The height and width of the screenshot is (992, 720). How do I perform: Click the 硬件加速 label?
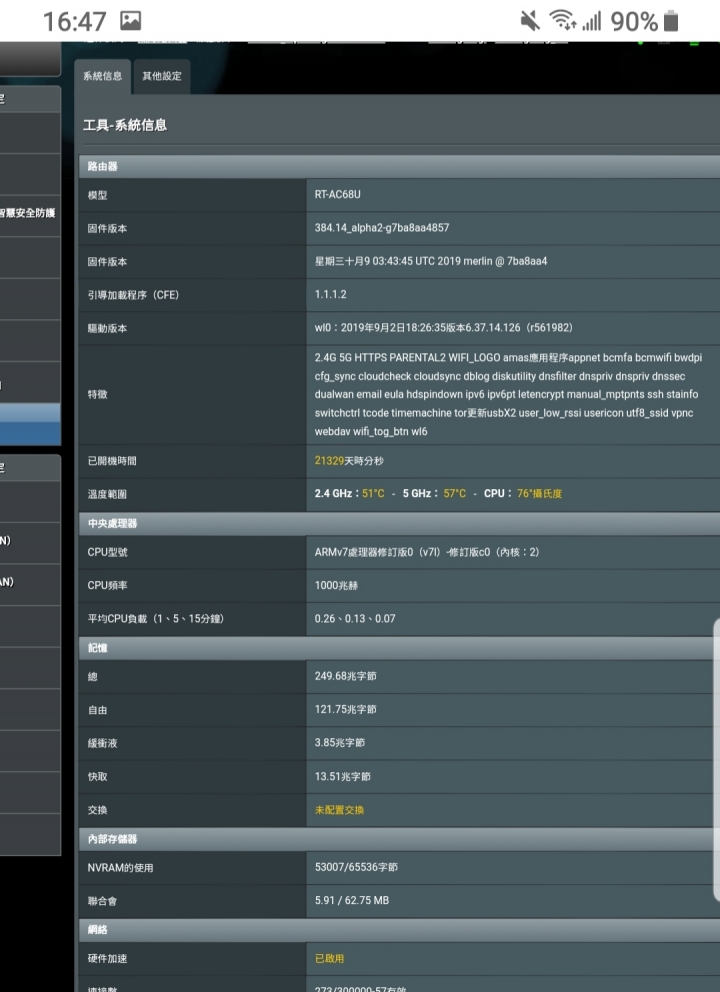108,958
